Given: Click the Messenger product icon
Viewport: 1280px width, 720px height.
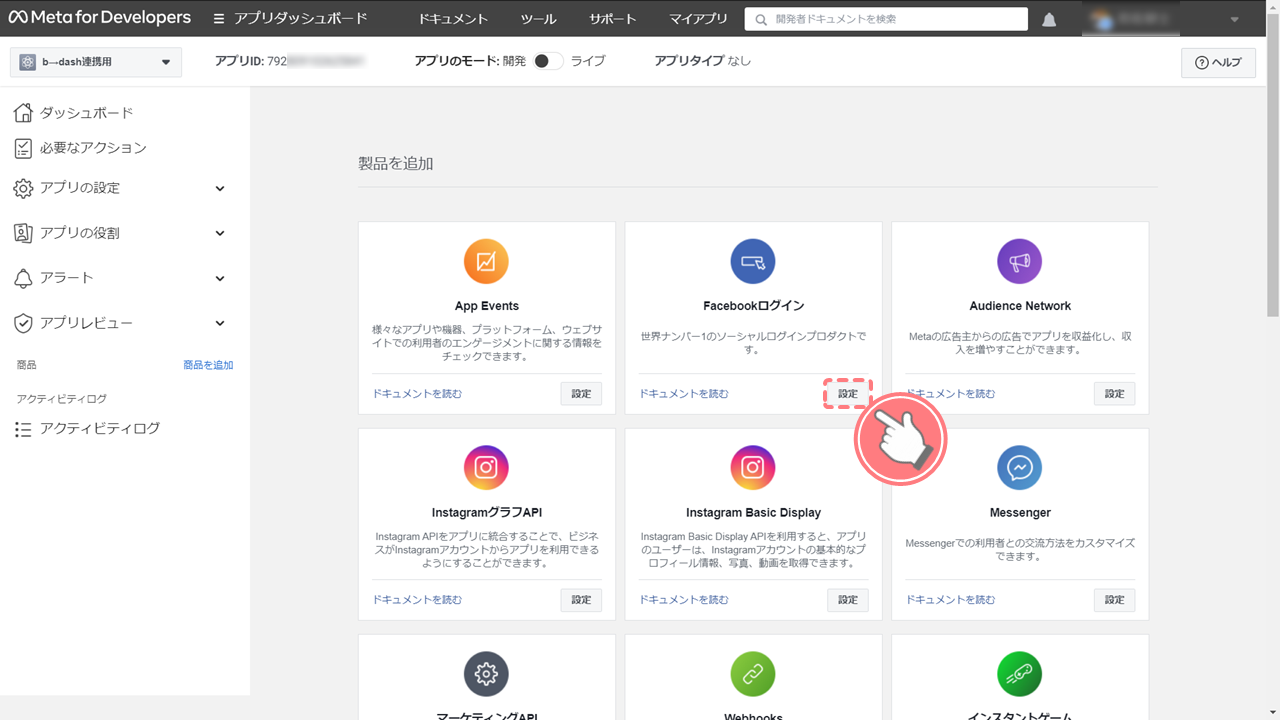Looking at the screenshot, I should click(1020, 468).
